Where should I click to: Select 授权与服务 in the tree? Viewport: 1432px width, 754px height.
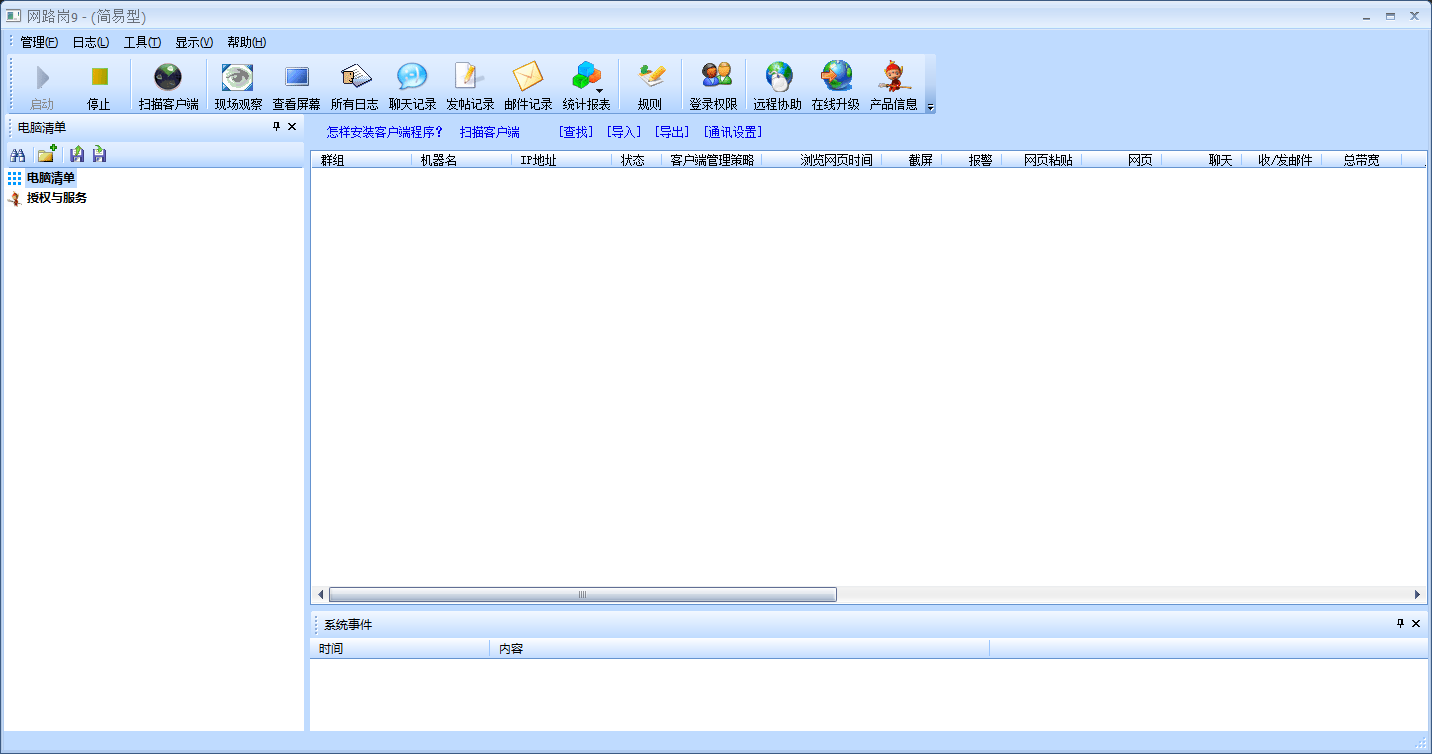pyautogui.click(x=56, y=198)
